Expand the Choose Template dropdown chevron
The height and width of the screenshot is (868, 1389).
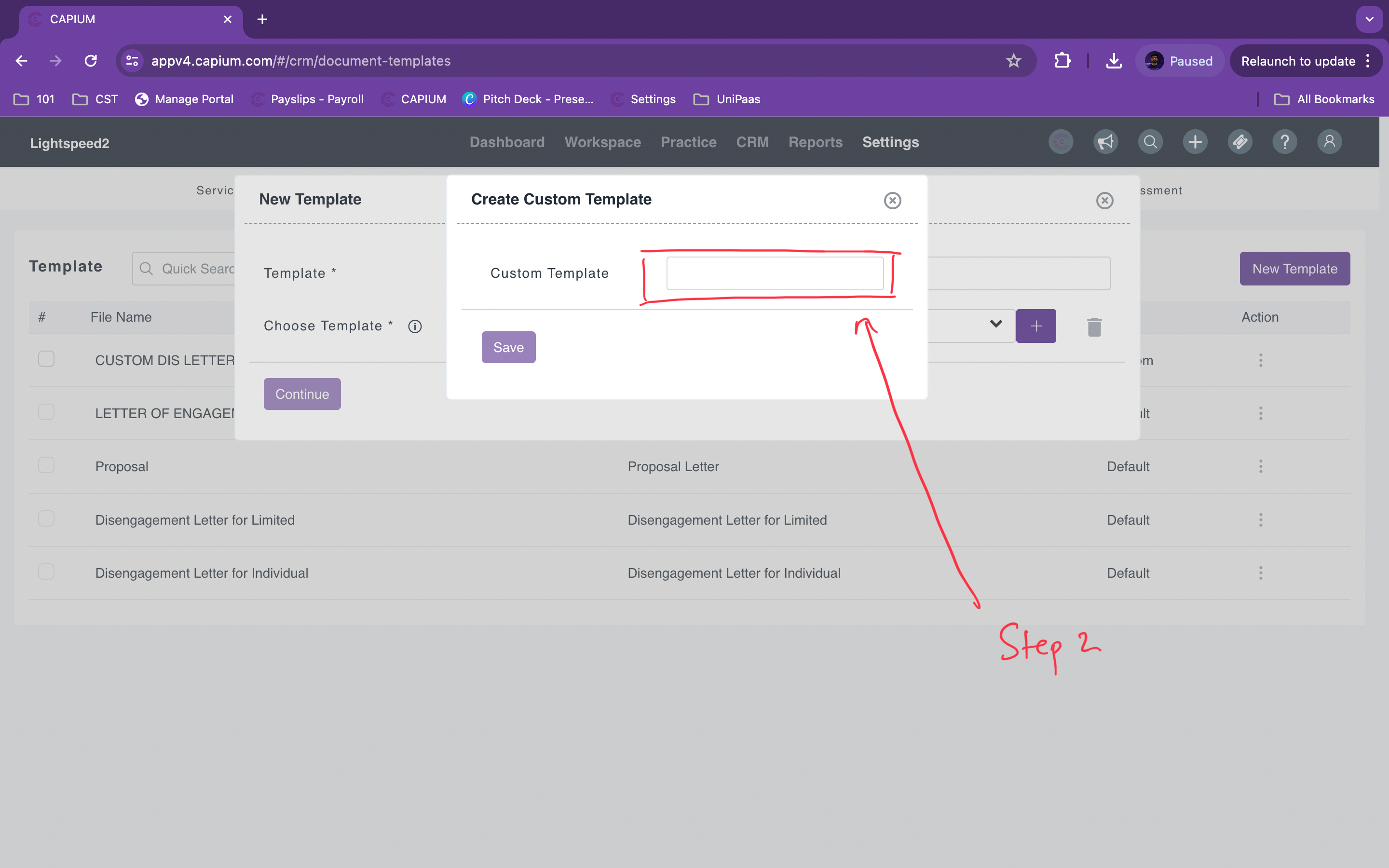tap(996, 325)
